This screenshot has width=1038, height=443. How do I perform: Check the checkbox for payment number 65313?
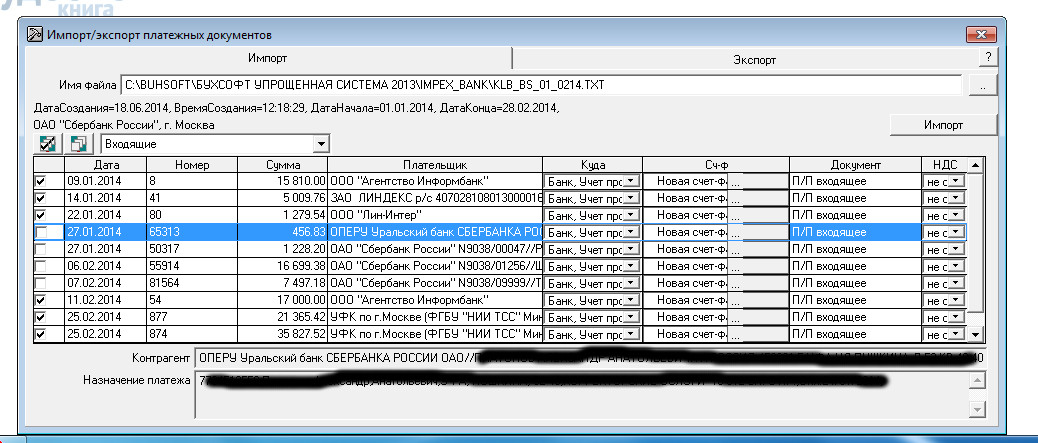(41, 232)
